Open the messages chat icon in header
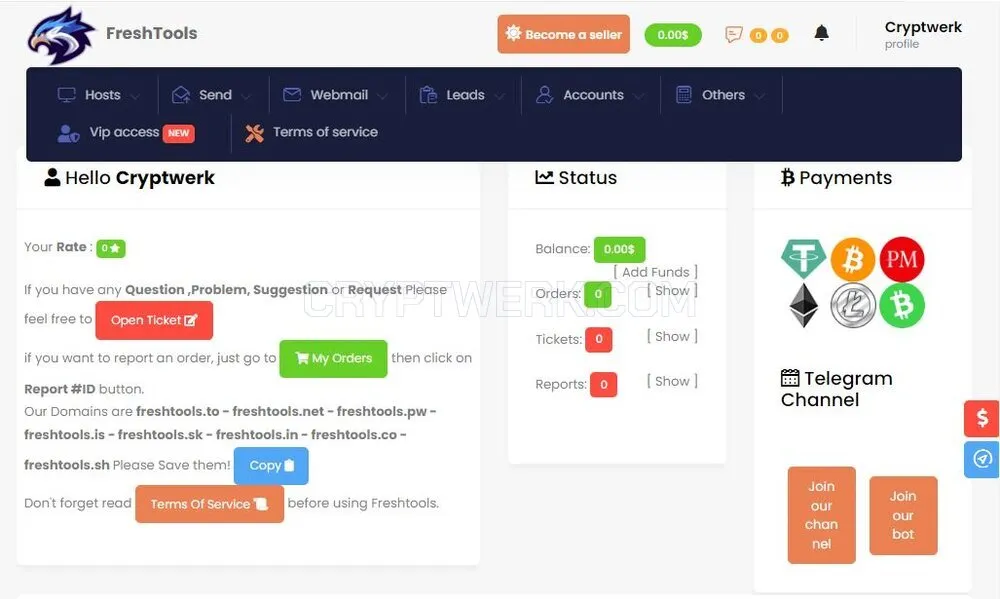The height and width of the screenshot is (599, 1000). tap(734, 34)
